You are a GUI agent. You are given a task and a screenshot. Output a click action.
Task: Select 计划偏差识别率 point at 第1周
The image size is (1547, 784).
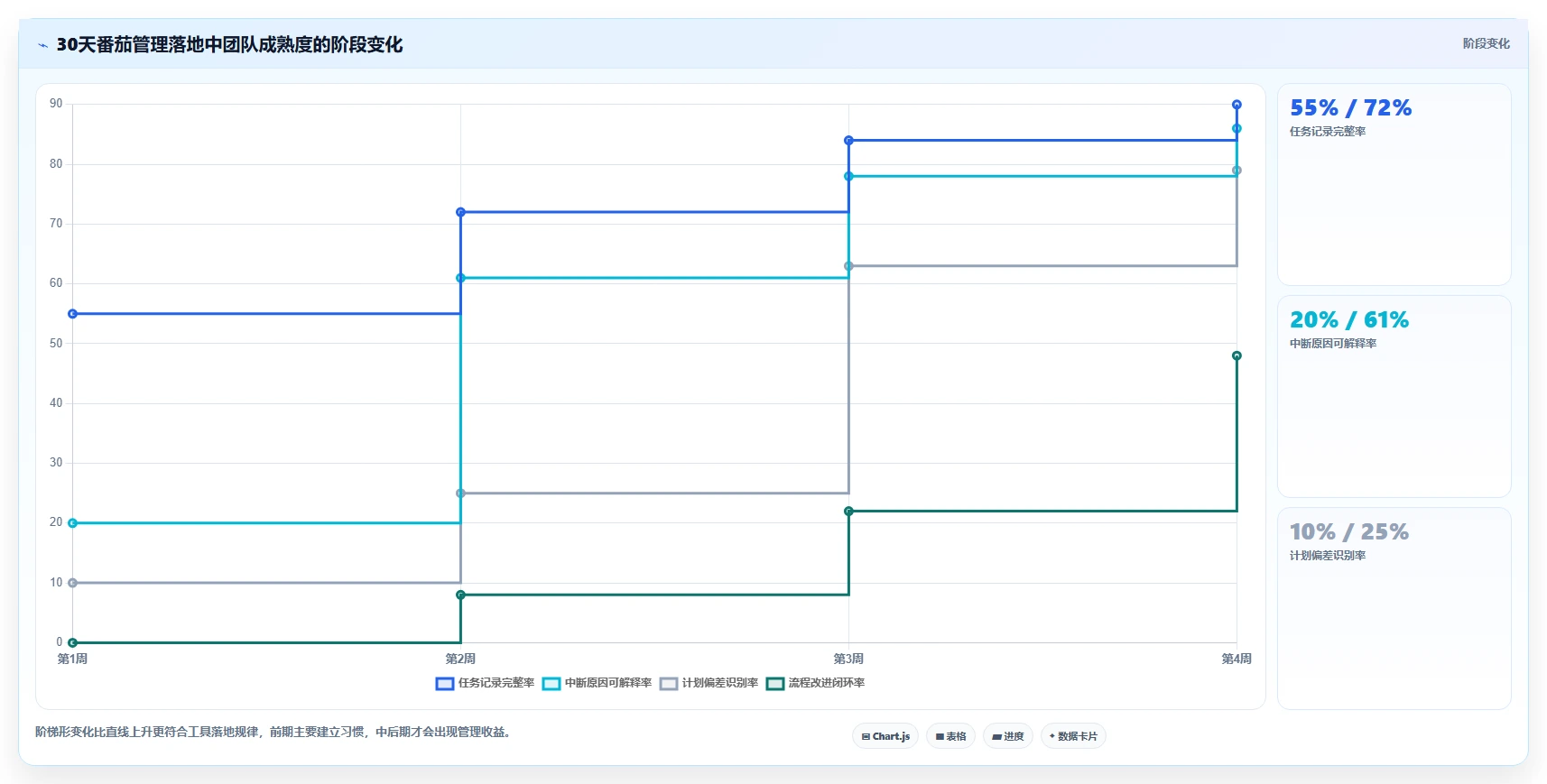[72, 583]
